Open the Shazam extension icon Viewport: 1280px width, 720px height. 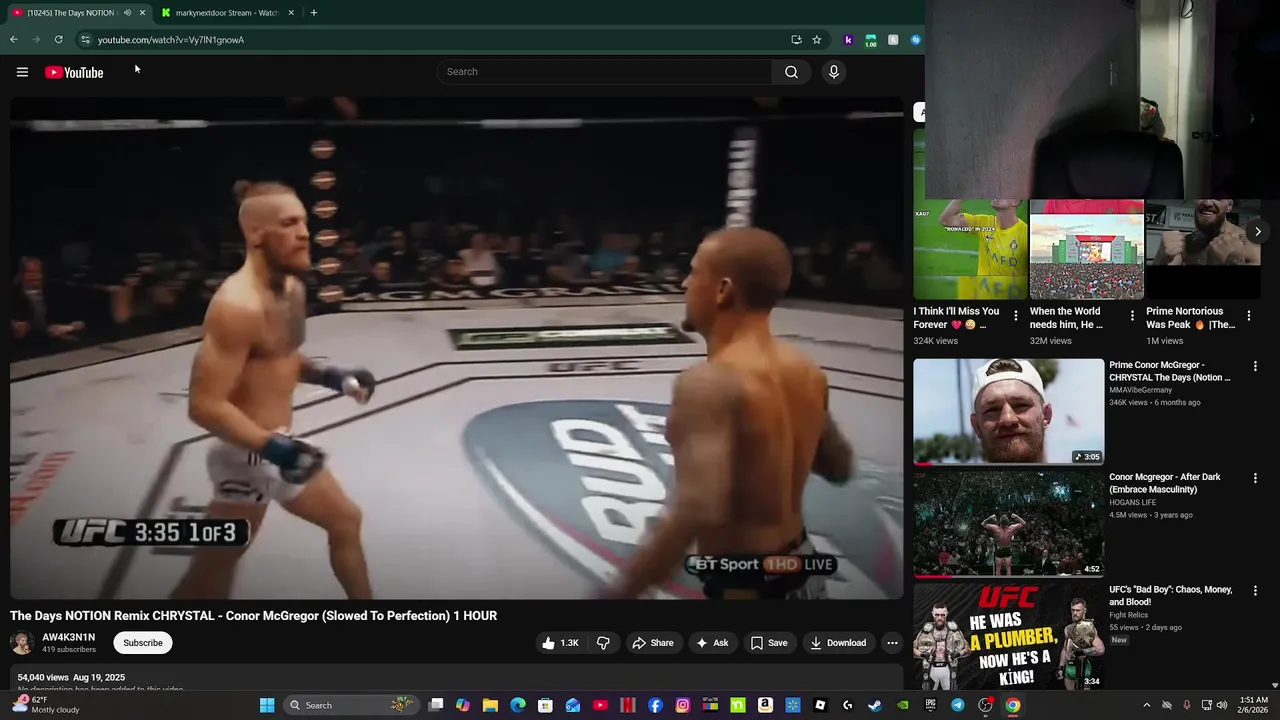[x=915, y=40]
